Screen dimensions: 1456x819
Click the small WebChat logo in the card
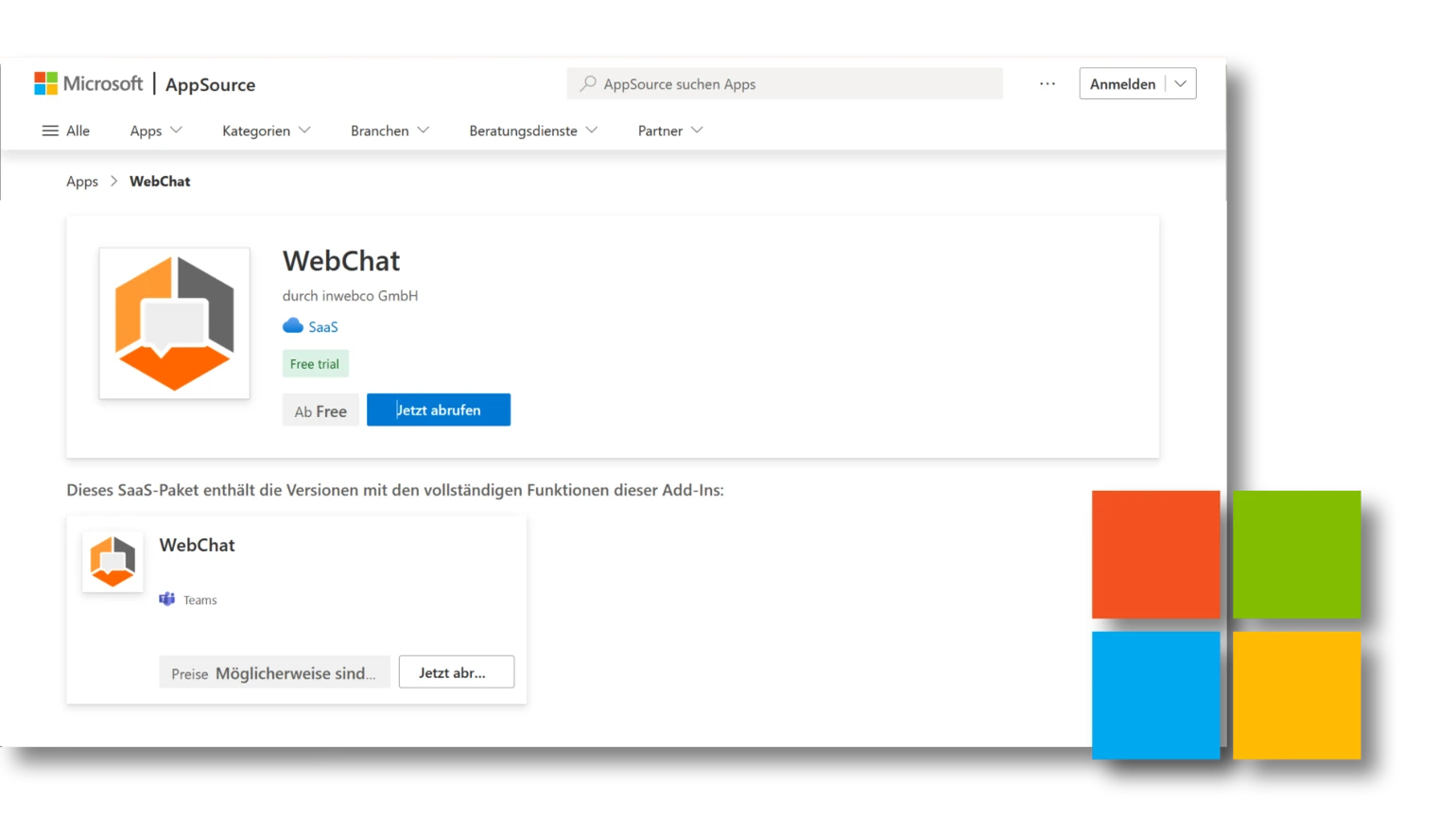(112, 560)
